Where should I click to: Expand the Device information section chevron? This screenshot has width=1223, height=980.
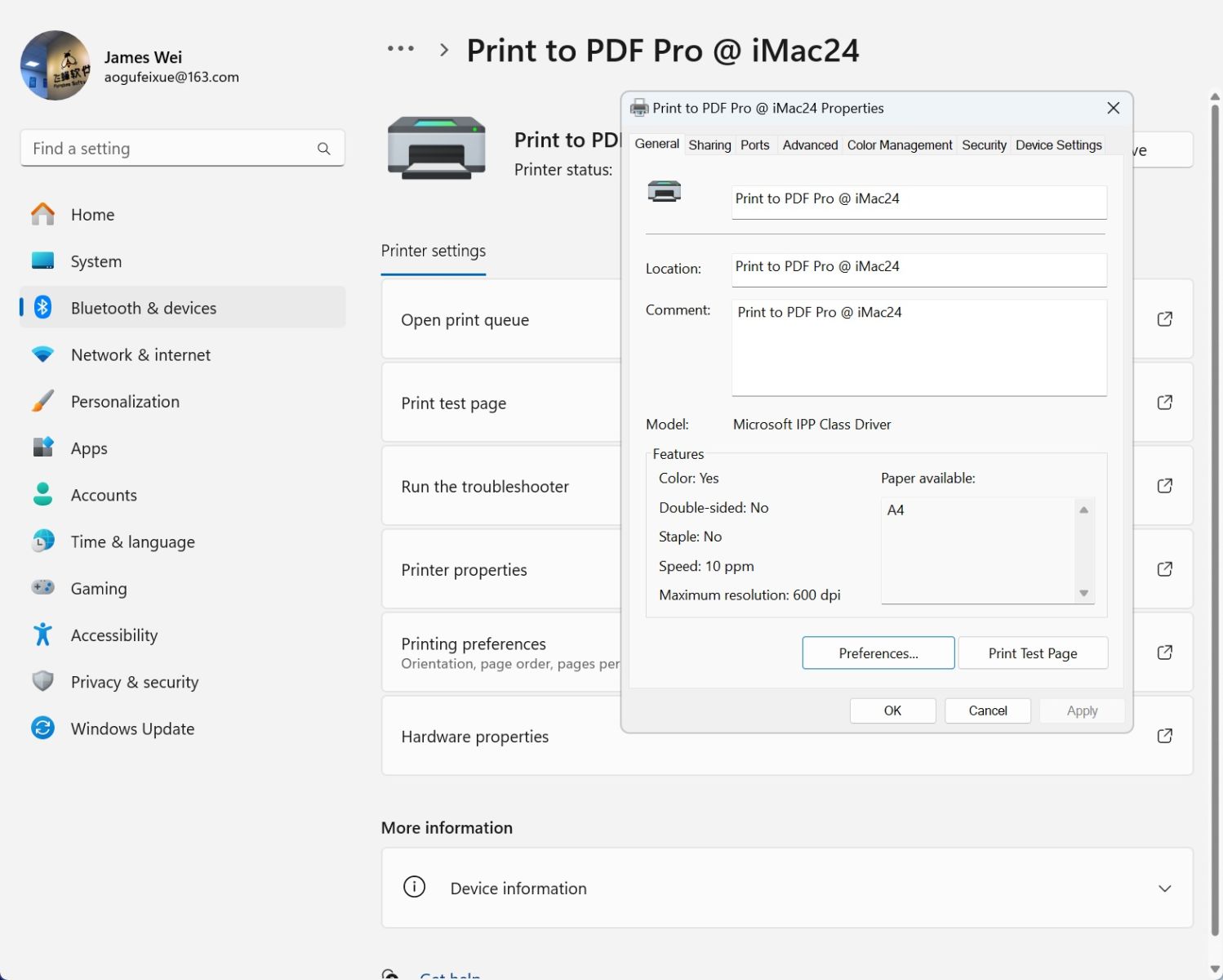pyautogui.click(x=1165, y=888)
